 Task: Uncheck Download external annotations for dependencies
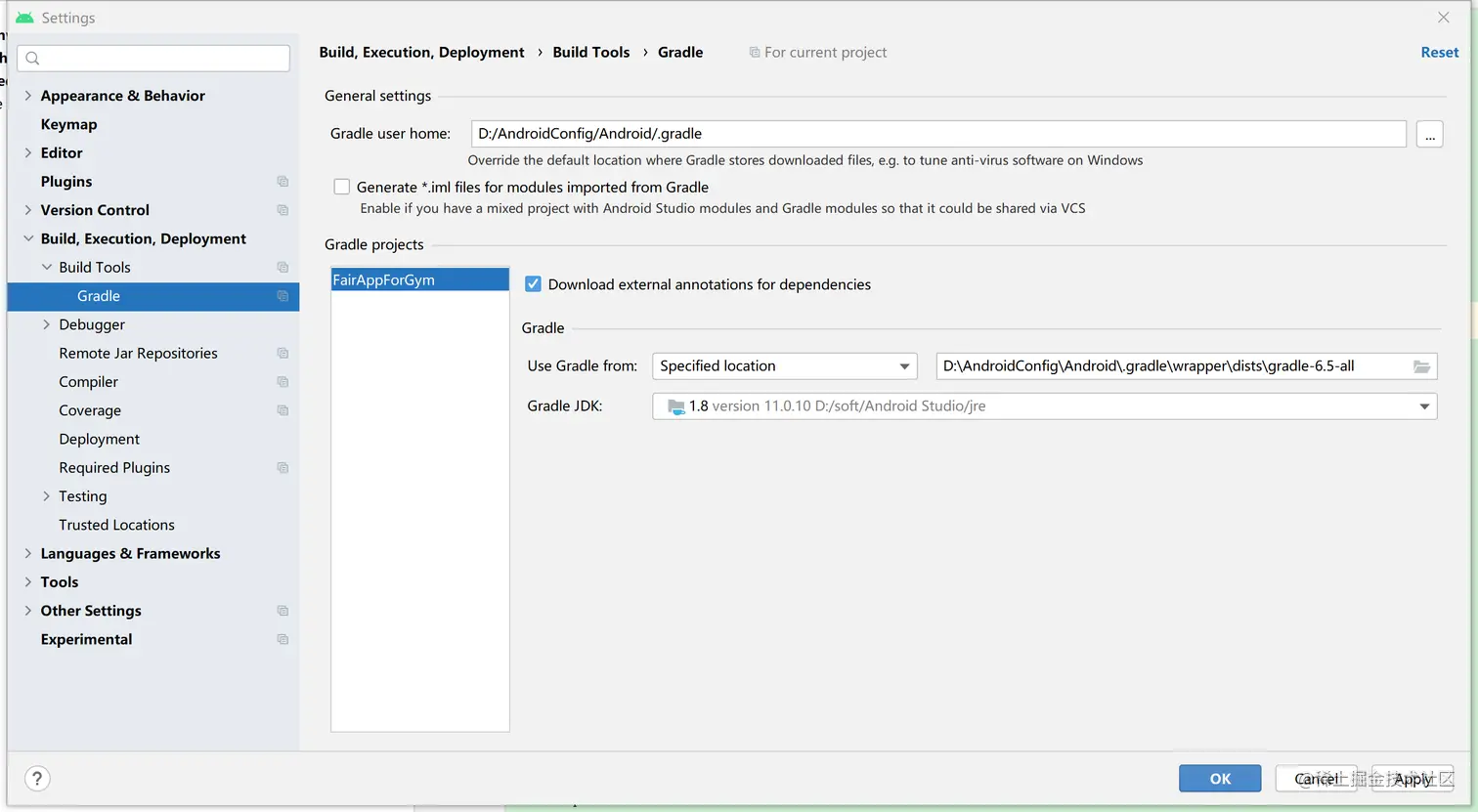click(x=533, y=284)
